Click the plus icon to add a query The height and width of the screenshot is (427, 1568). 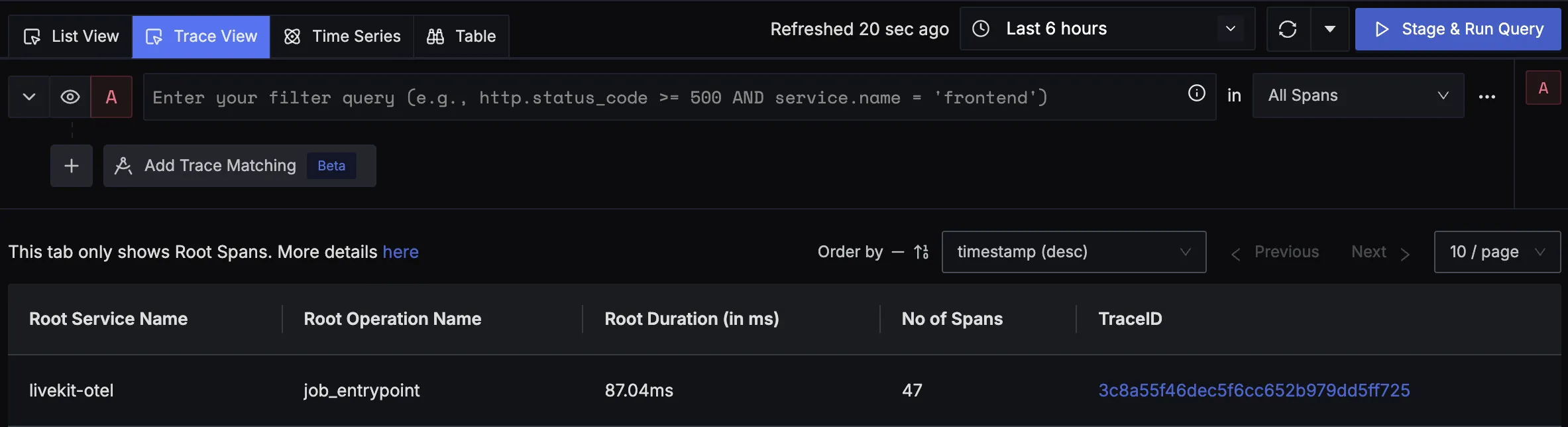click(x=71, y=165)
